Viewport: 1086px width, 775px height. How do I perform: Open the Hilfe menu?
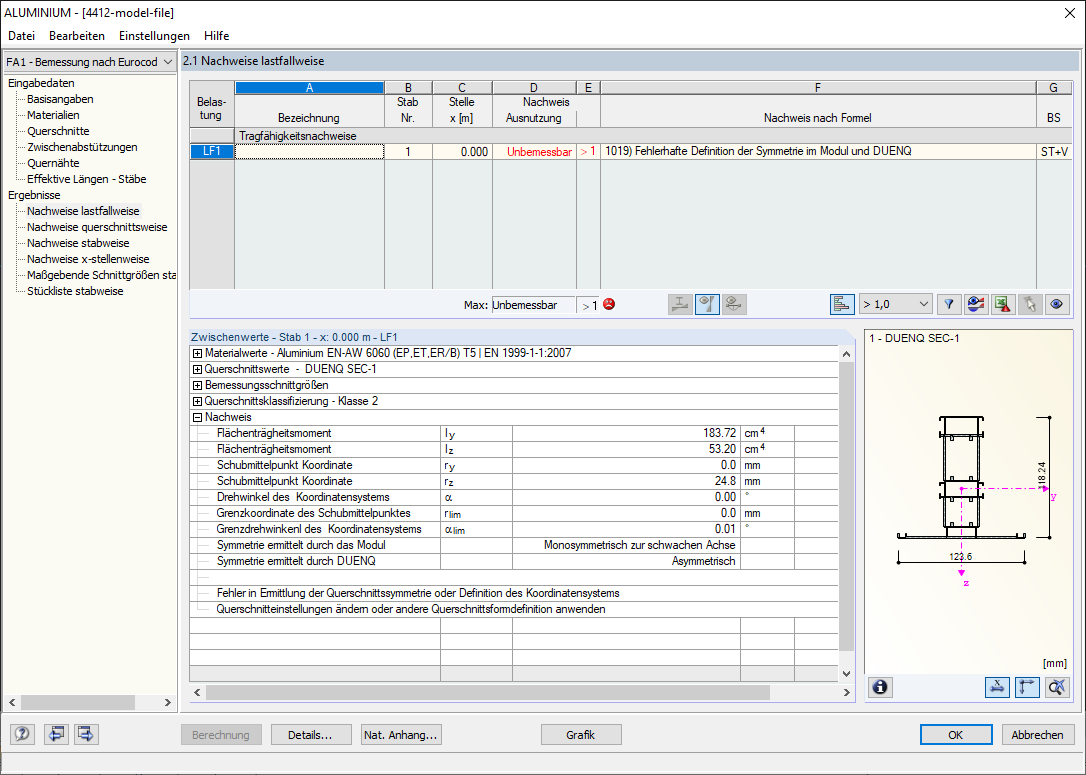[x=217, y=36]
